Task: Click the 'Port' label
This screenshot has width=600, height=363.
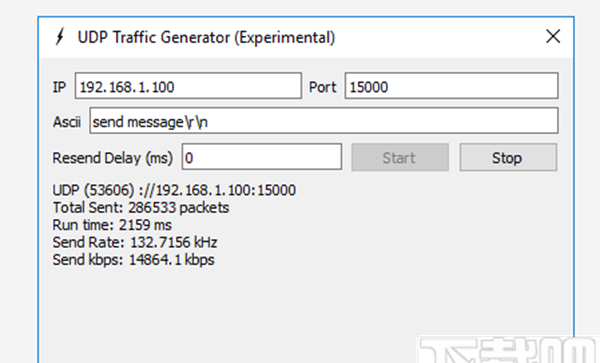Action: pos(323,87)
